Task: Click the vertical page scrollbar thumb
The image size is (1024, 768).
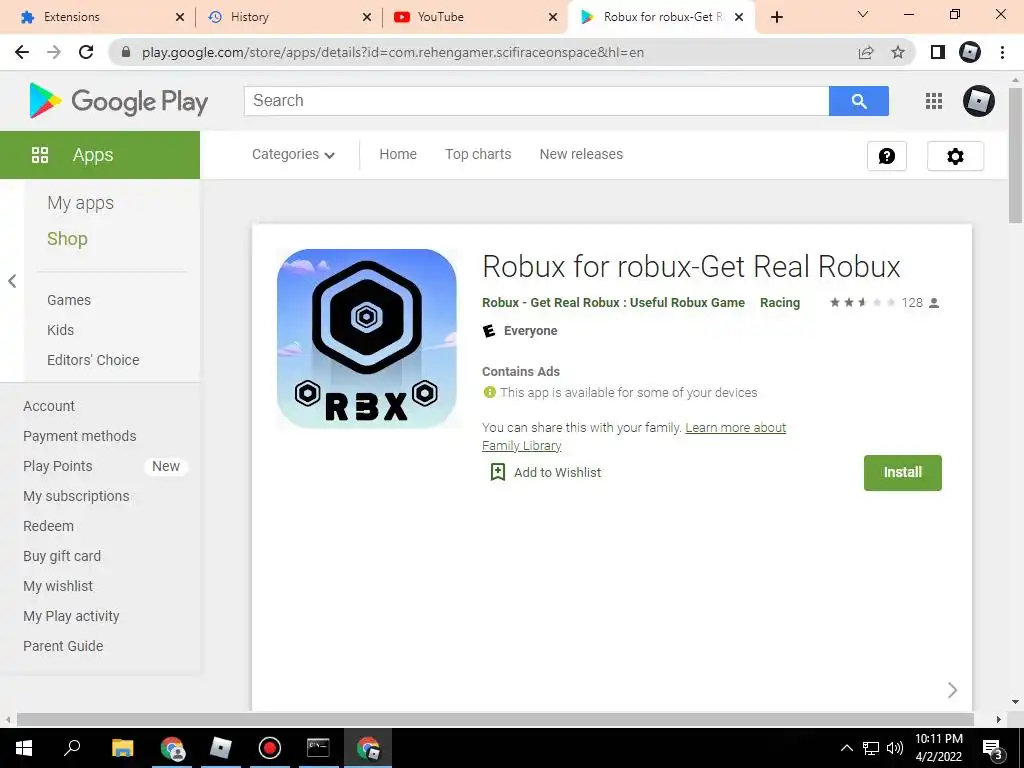Action: [x=1015, y=155]
